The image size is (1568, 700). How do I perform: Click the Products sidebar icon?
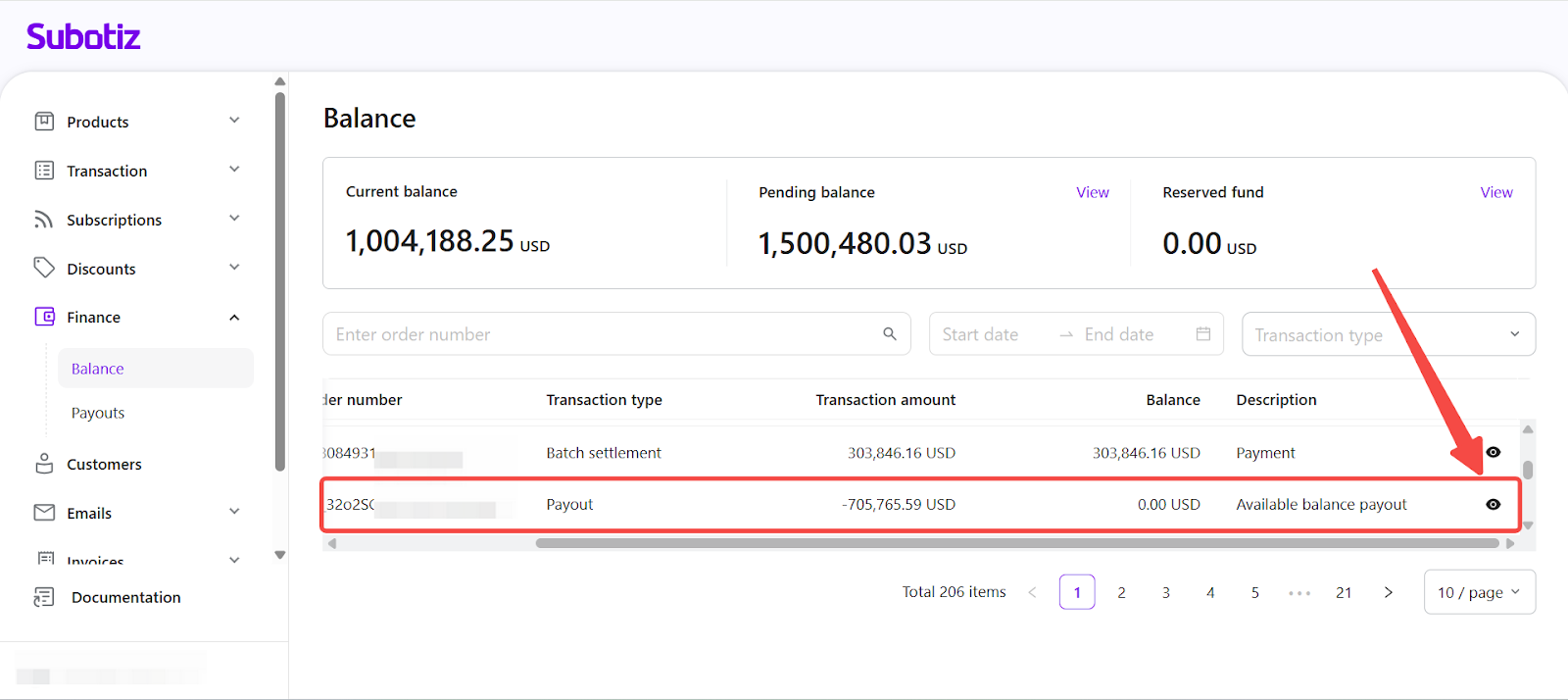point(44,122)
